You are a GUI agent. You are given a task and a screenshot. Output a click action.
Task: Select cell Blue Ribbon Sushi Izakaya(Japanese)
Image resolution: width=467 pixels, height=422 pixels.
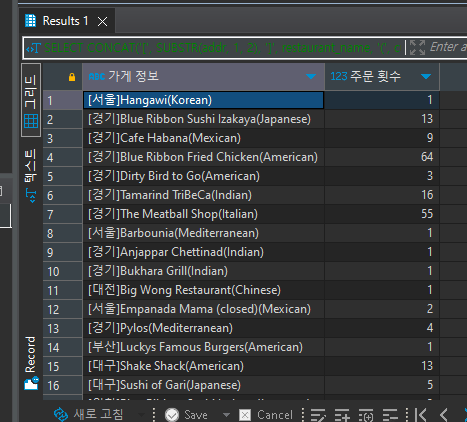point(203,119)
